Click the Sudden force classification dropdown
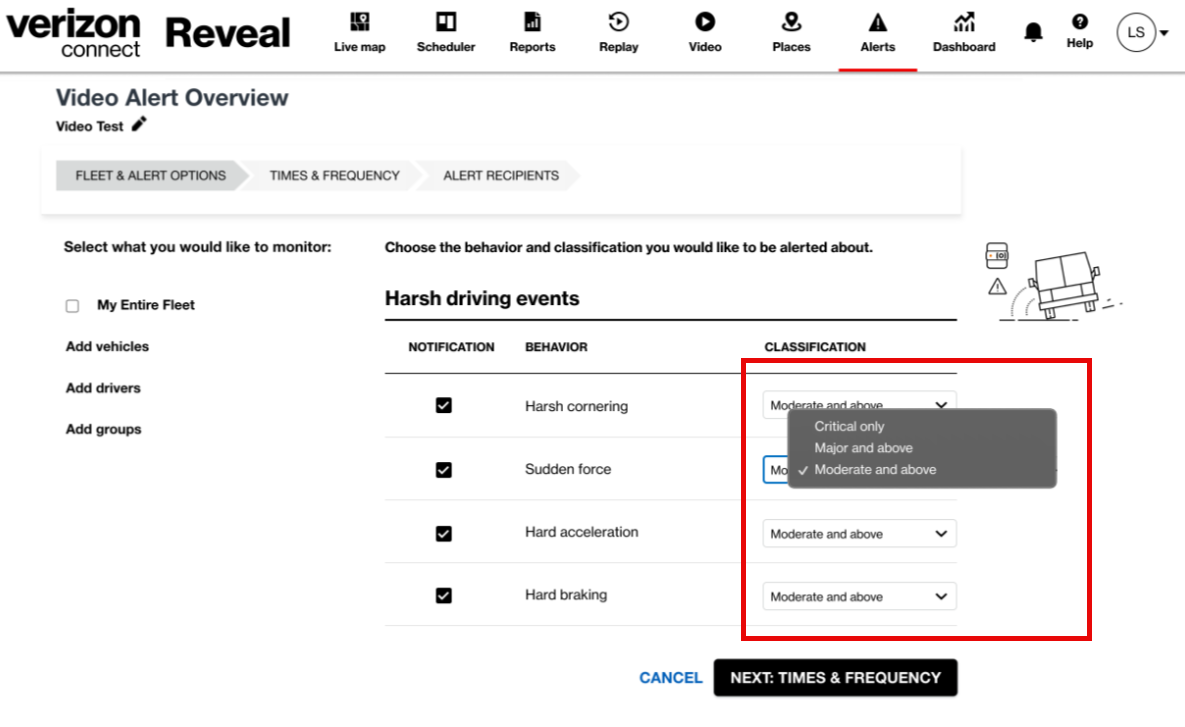Viewport: 1185px width, 727px height. [775, 469]
